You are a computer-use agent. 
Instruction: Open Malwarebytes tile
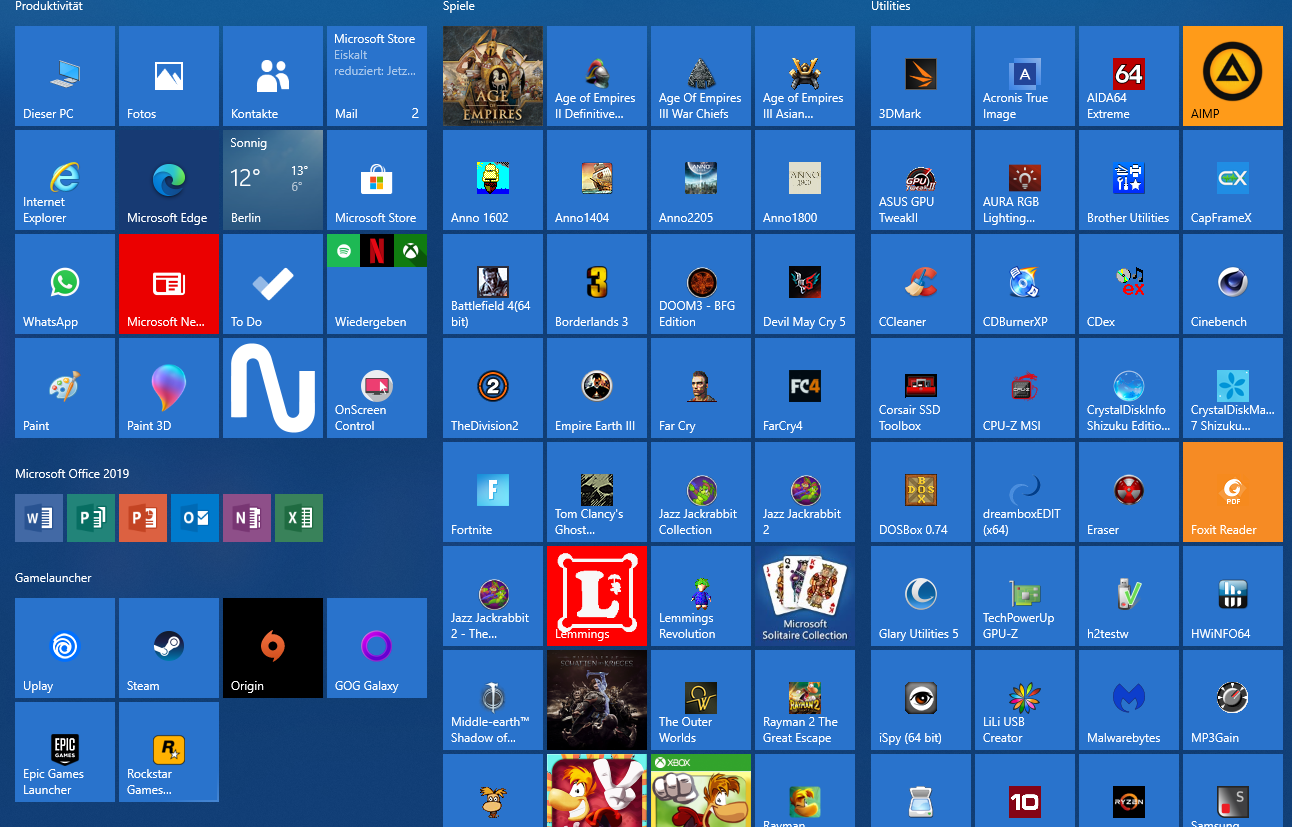[1129, 700]
